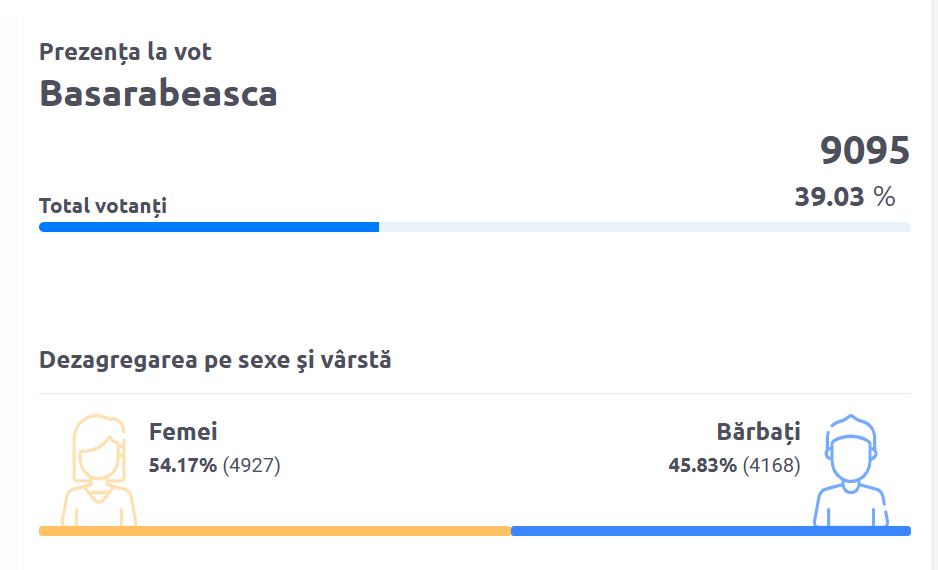Click the unfilled part of turnout bar
938x570 pixels.
(x=644, y=227)
